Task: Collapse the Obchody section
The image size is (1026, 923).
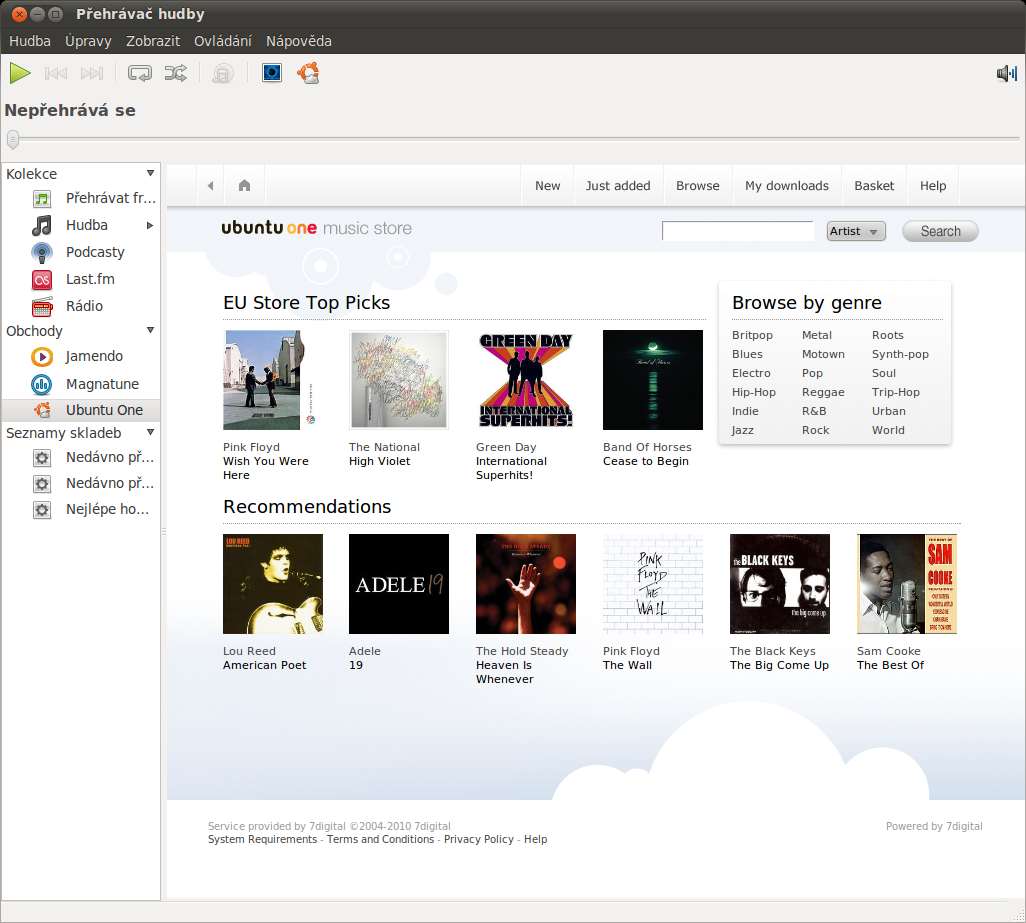Action: [x=150, y=330]
